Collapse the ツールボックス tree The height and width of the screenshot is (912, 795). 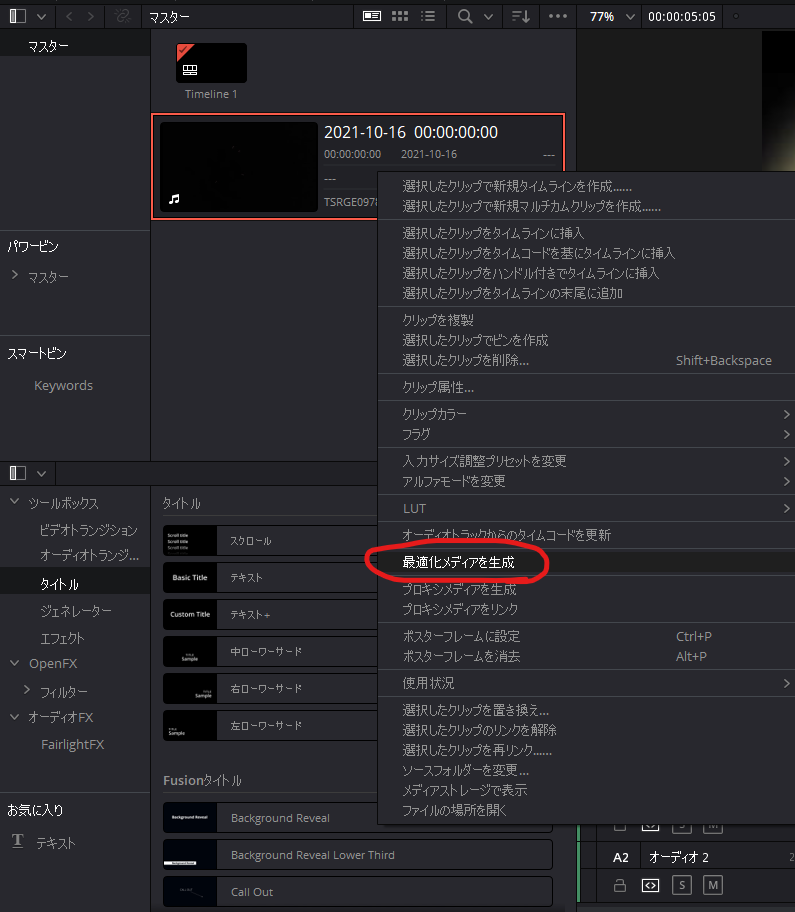pyautogui.click(x=15, y=501)
